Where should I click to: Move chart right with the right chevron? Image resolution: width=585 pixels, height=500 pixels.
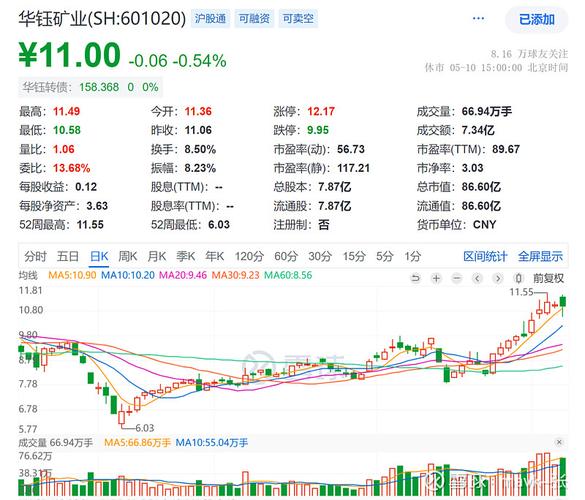pos(498,278)
